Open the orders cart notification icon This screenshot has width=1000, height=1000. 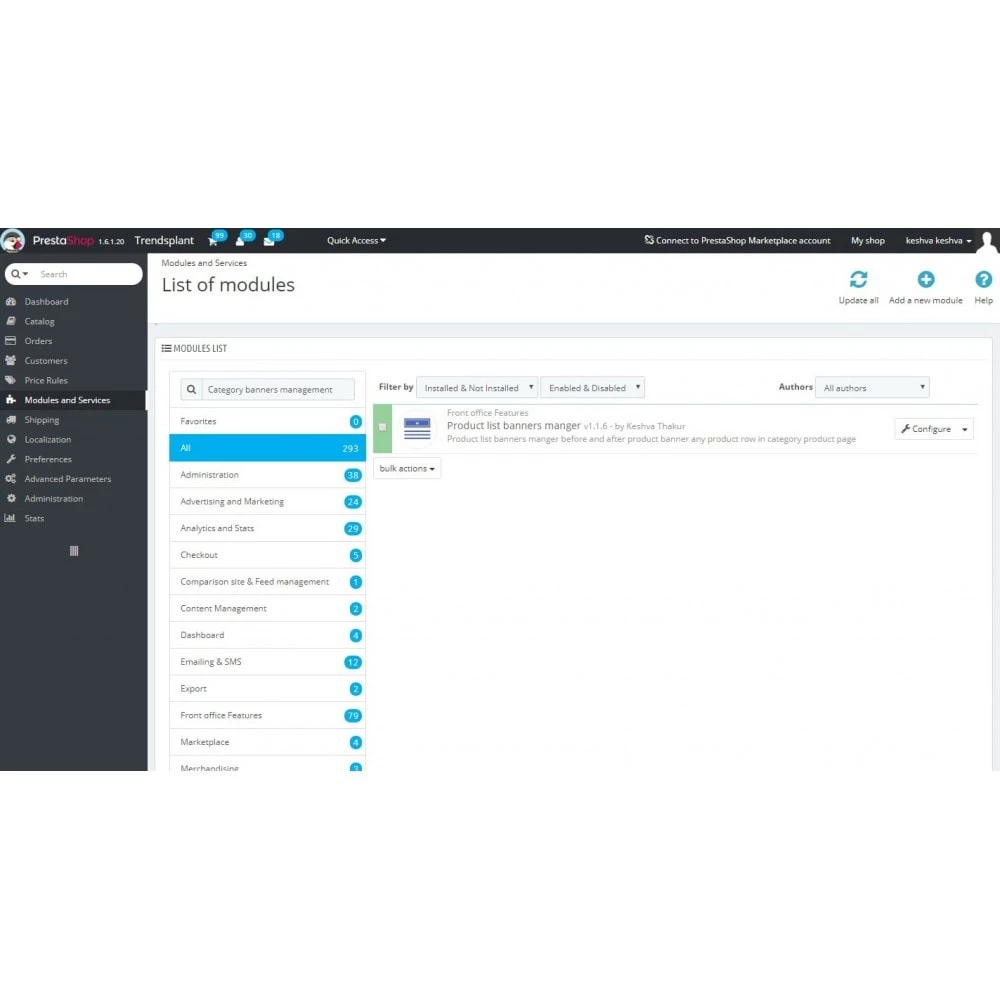[213, 241]
